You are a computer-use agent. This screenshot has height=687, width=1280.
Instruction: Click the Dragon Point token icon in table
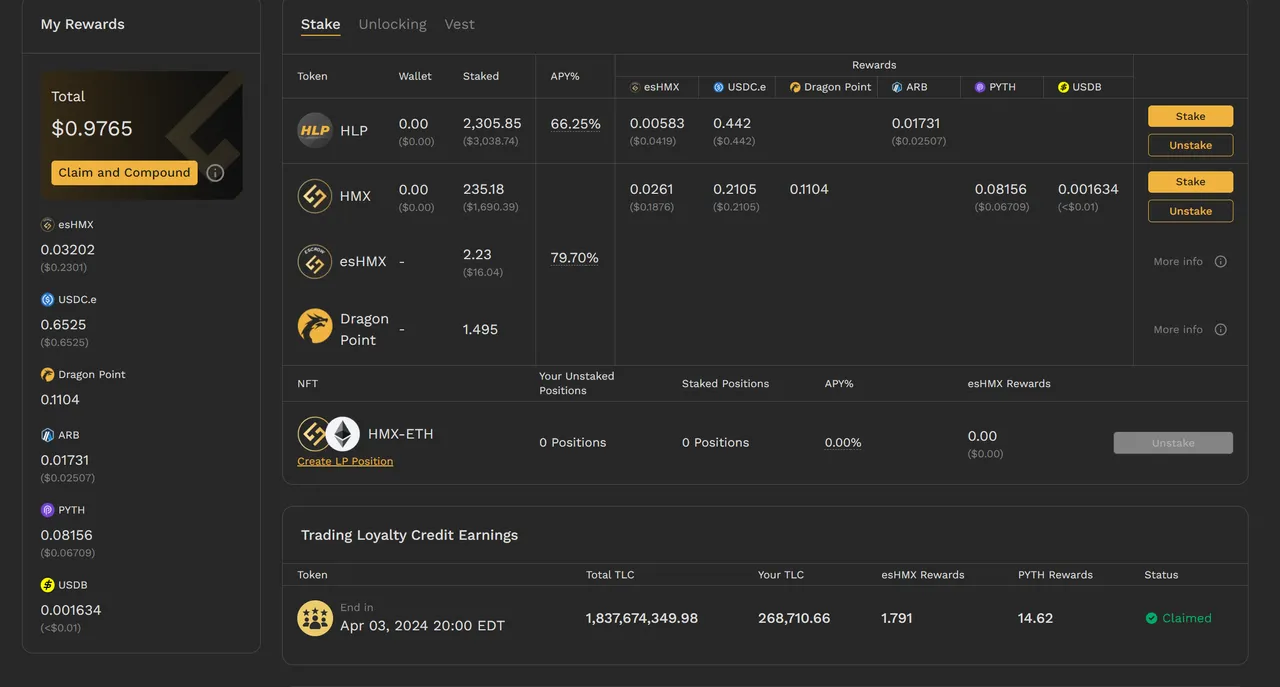click(x=315, y=326)
